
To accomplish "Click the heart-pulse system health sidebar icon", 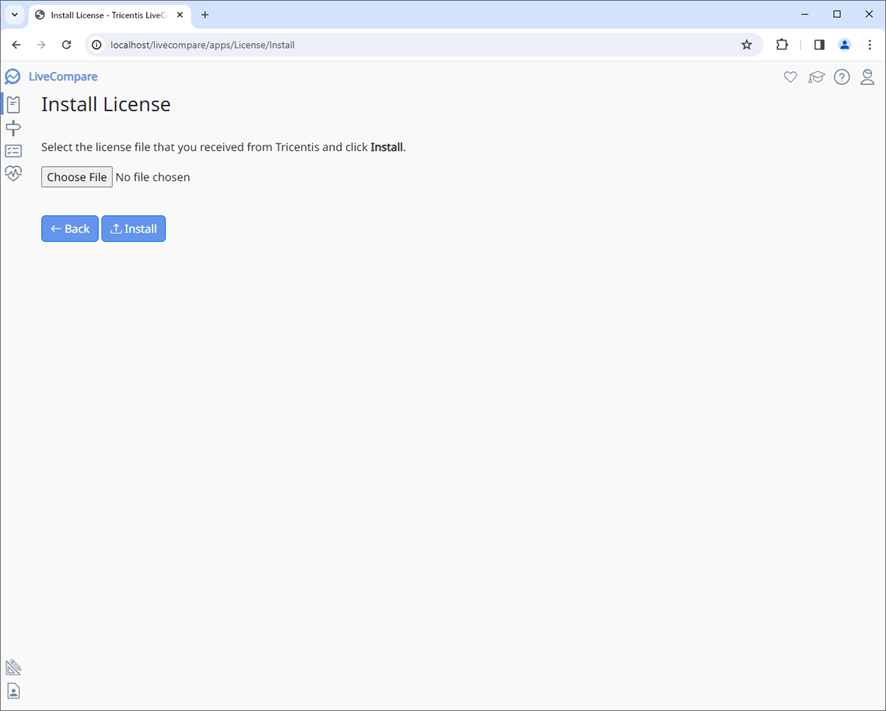I will 14,173.
